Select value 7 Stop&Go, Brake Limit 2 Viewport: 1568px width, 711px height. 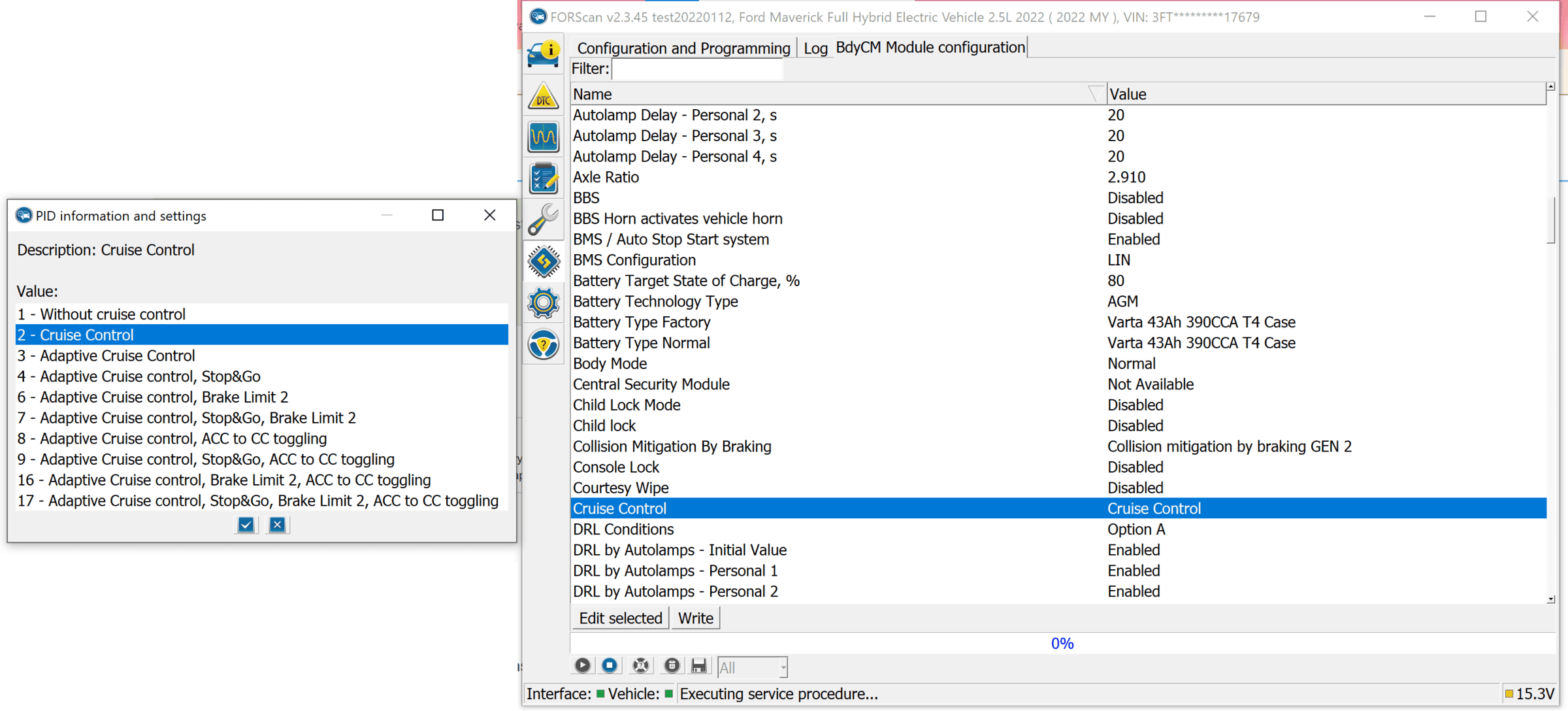click(262, 418)
